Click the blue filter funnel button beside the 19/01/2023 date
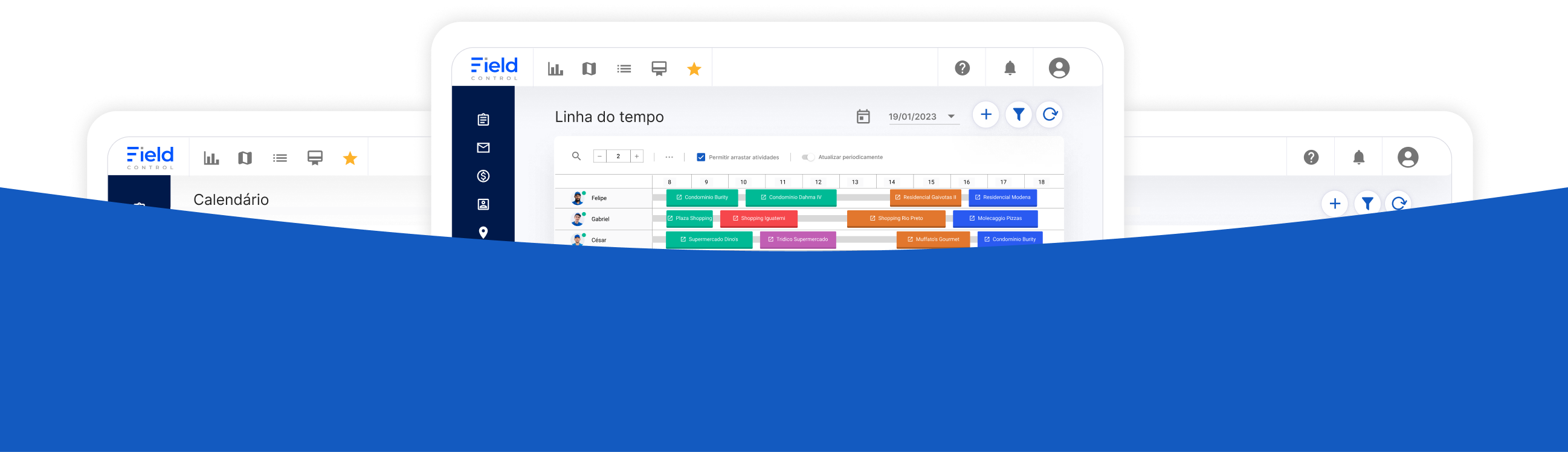This screenshot has height=452, width=1568. pos(1018,114)
